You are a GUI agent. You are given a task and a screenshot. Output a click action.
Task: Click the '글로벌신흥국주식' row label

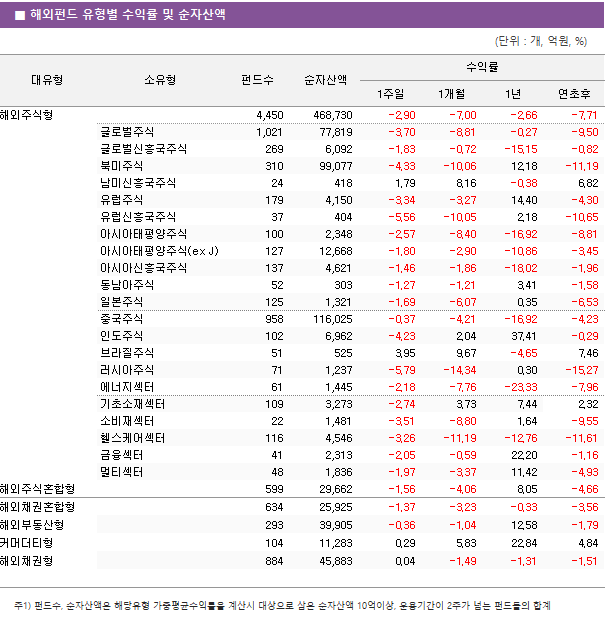tap(144, 149)
